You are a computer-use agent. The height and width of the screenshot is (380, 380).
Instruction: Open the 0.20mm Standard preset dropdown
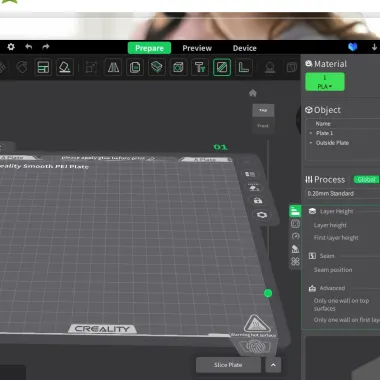pos(342,194)
